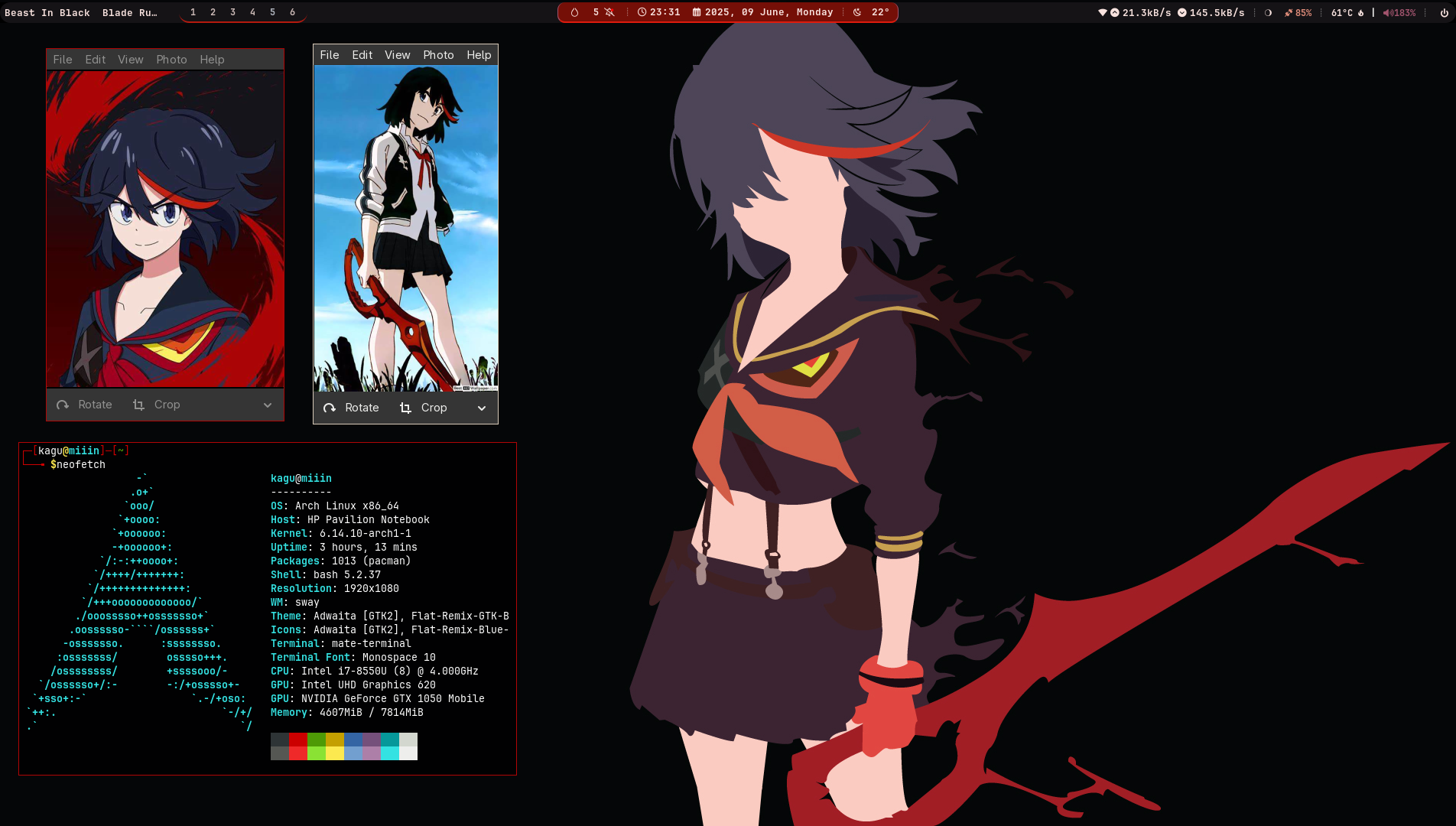
Task: Open View menu in left image viewer
Action: pyautogui.click(x=131, y=60)
